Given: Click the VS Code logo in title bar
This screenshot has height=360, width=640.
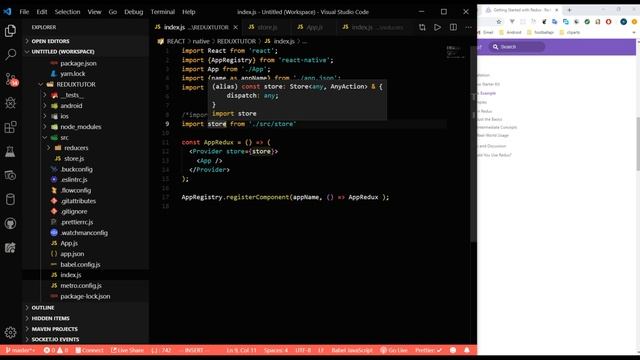Looking at the screenshot, I should coord(7,12).
